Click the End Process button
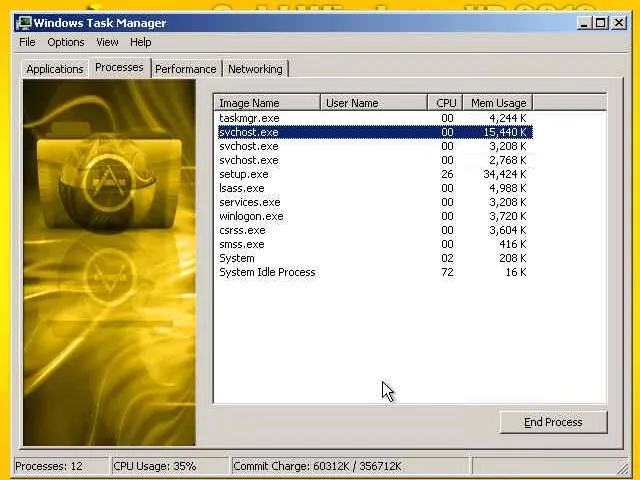This screenshot has height=480, width=640. tap(553, 422)
